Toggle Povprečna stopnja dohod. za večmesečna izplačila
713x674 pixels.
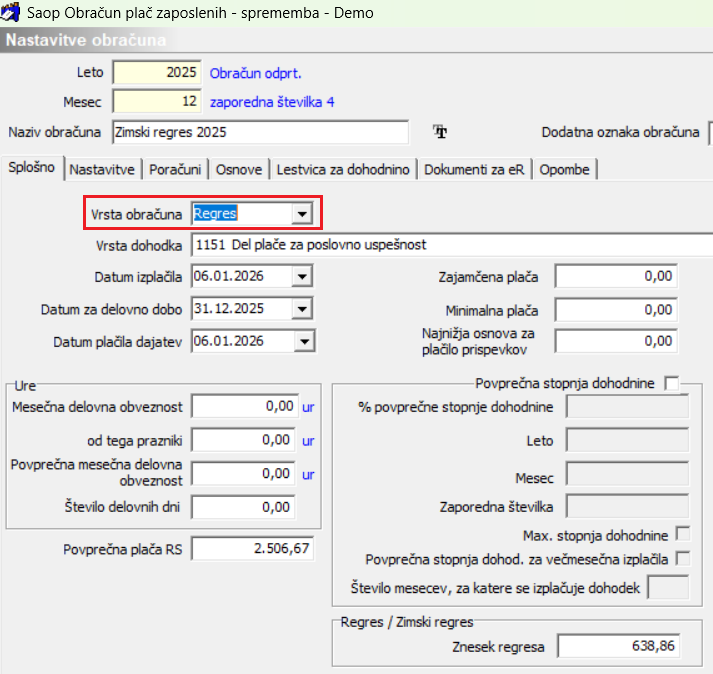[x=683, y=558]
